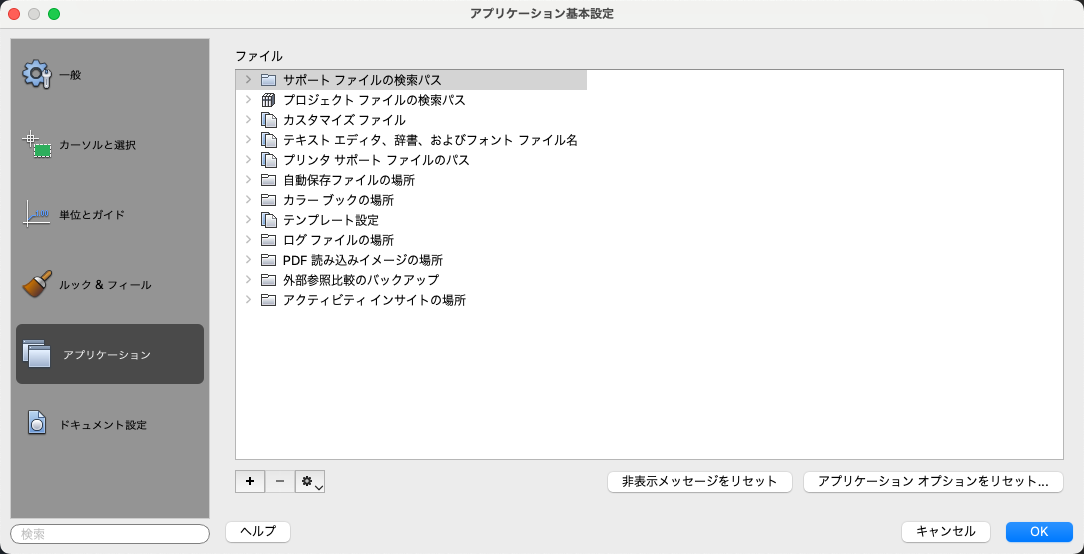Click the 検索 search field
This screenshot has width=1084, height=554.
[110, 534]
